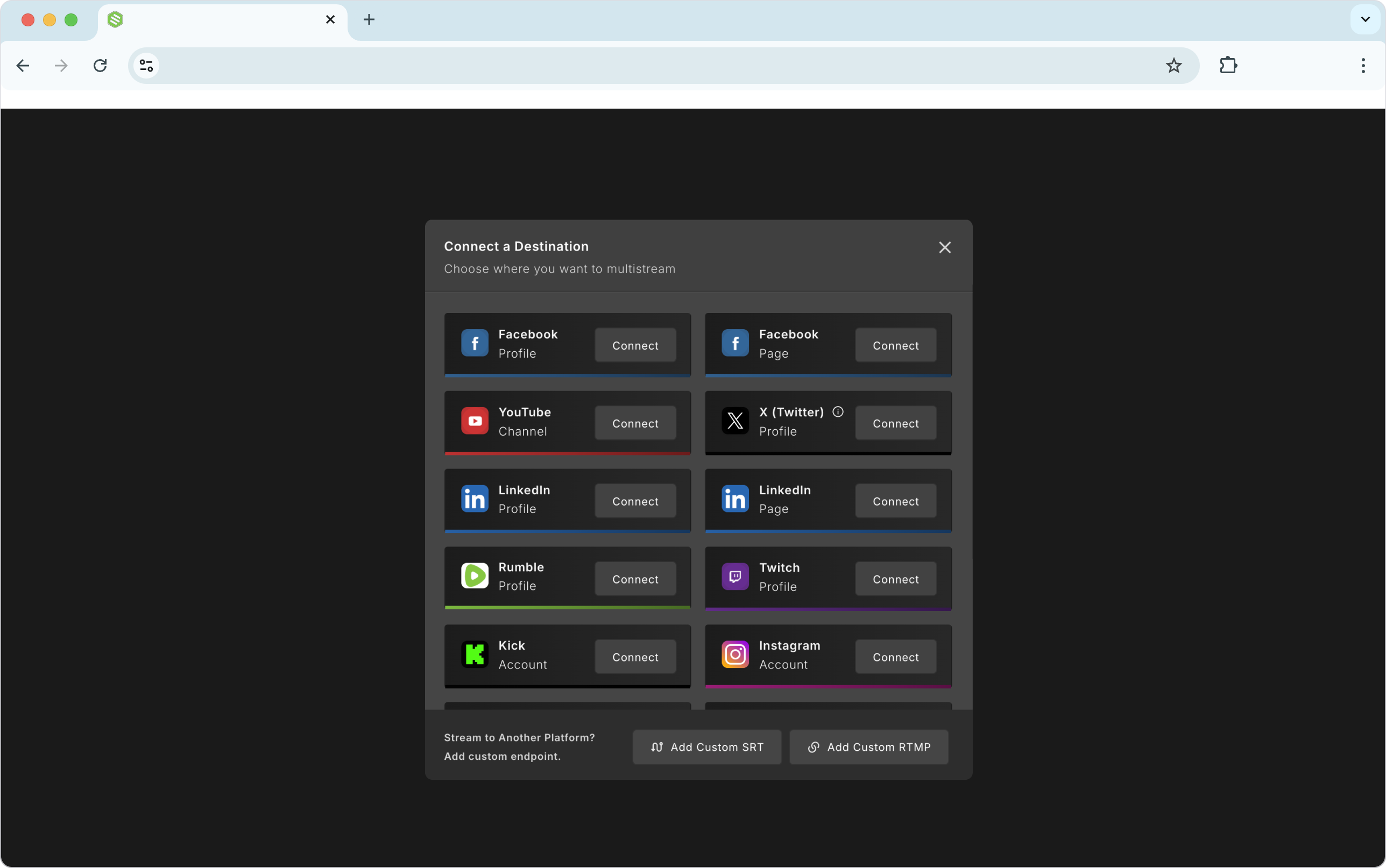Click the 'Rumble' label text
The height and width of the screenshot is (868, 1386).
tap(521, 567)
